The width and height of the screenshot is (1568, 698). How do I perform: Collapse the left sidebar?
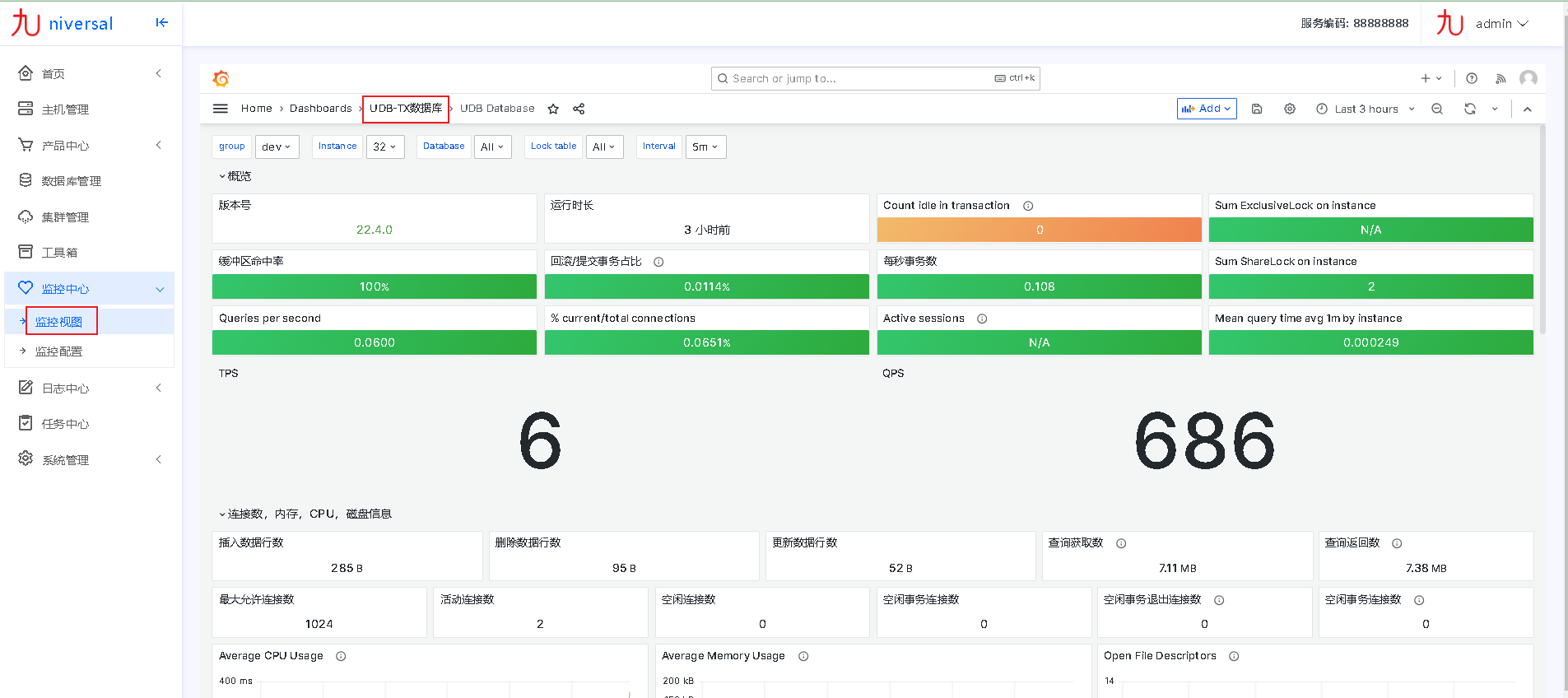[161, 22]
